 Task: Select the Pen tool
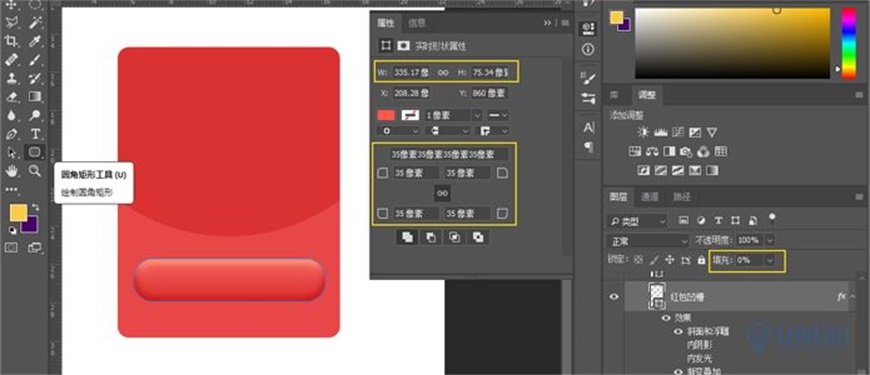pyautogui.click(x=11, y=134)
